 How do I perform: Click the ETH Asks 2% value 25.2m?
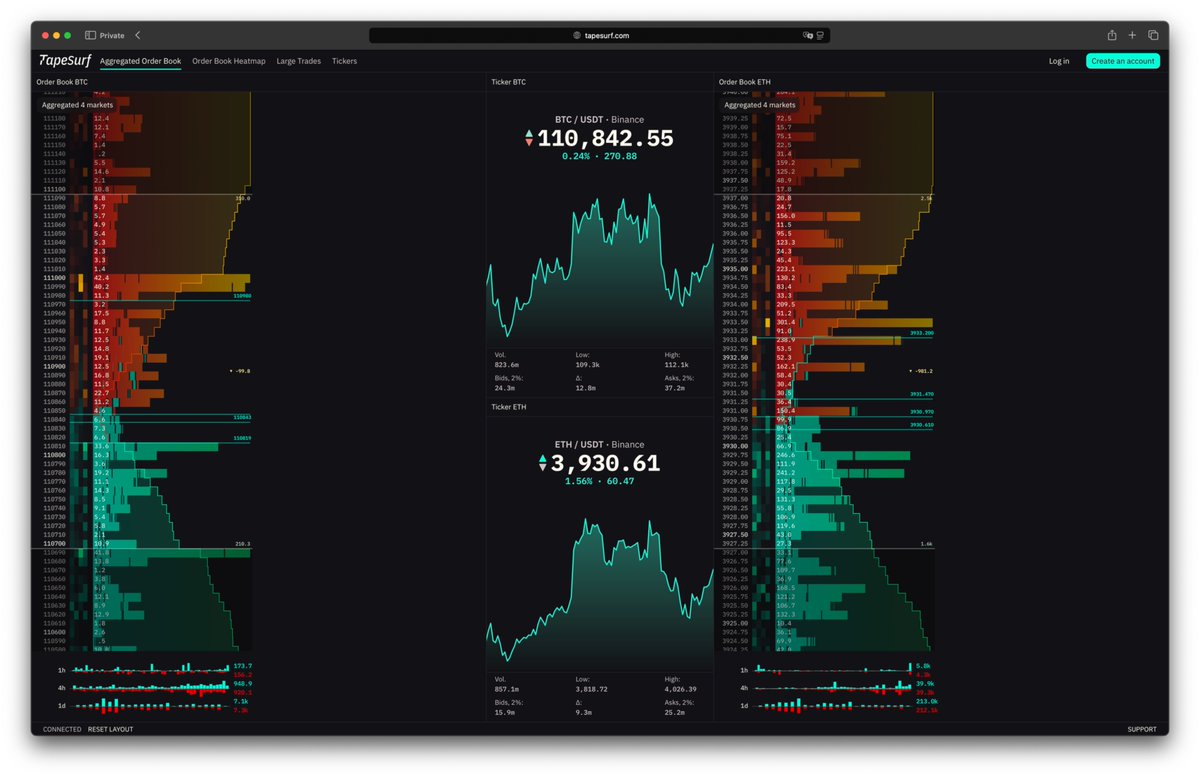click(x=675, y=712)
